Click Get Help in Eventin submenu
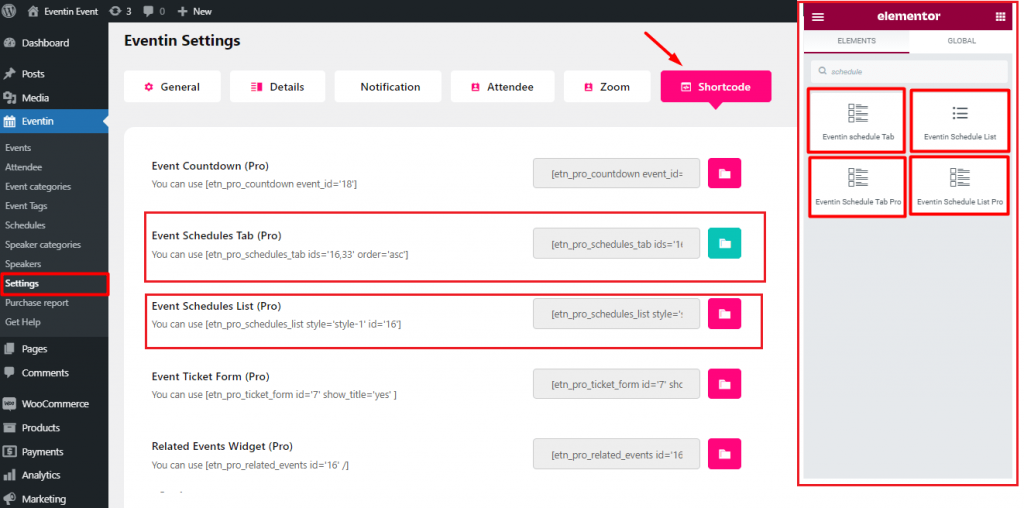 [x=23, y=322]
